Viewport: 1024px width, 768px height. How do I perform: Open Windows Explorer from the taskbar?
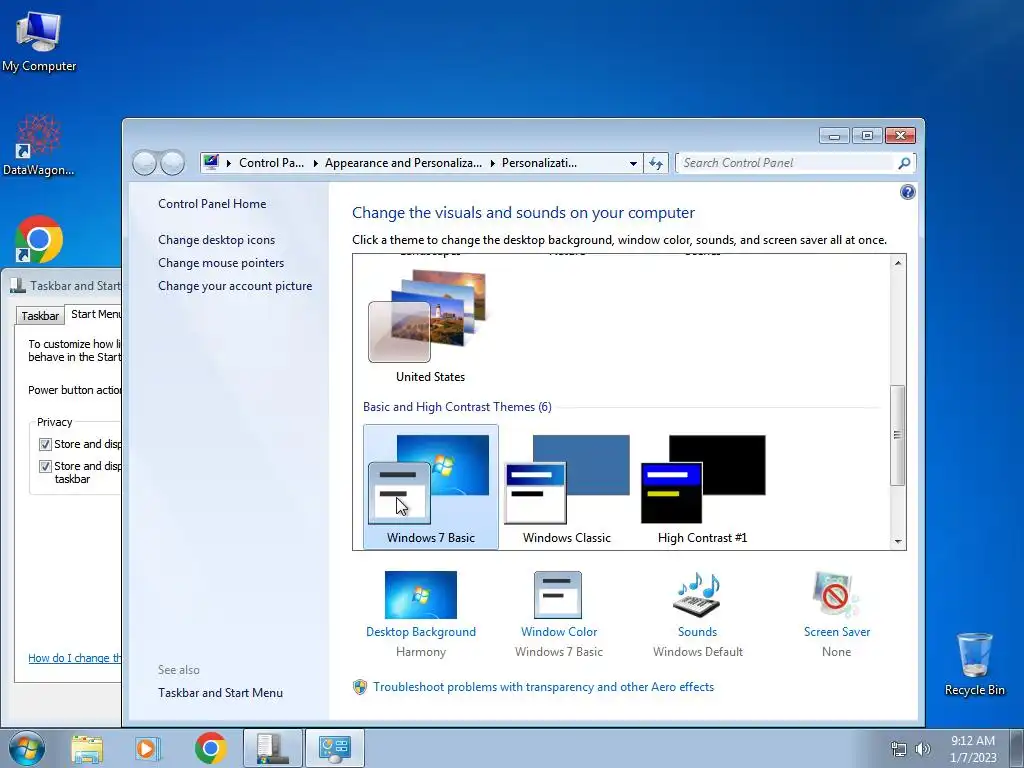point(87,748)
